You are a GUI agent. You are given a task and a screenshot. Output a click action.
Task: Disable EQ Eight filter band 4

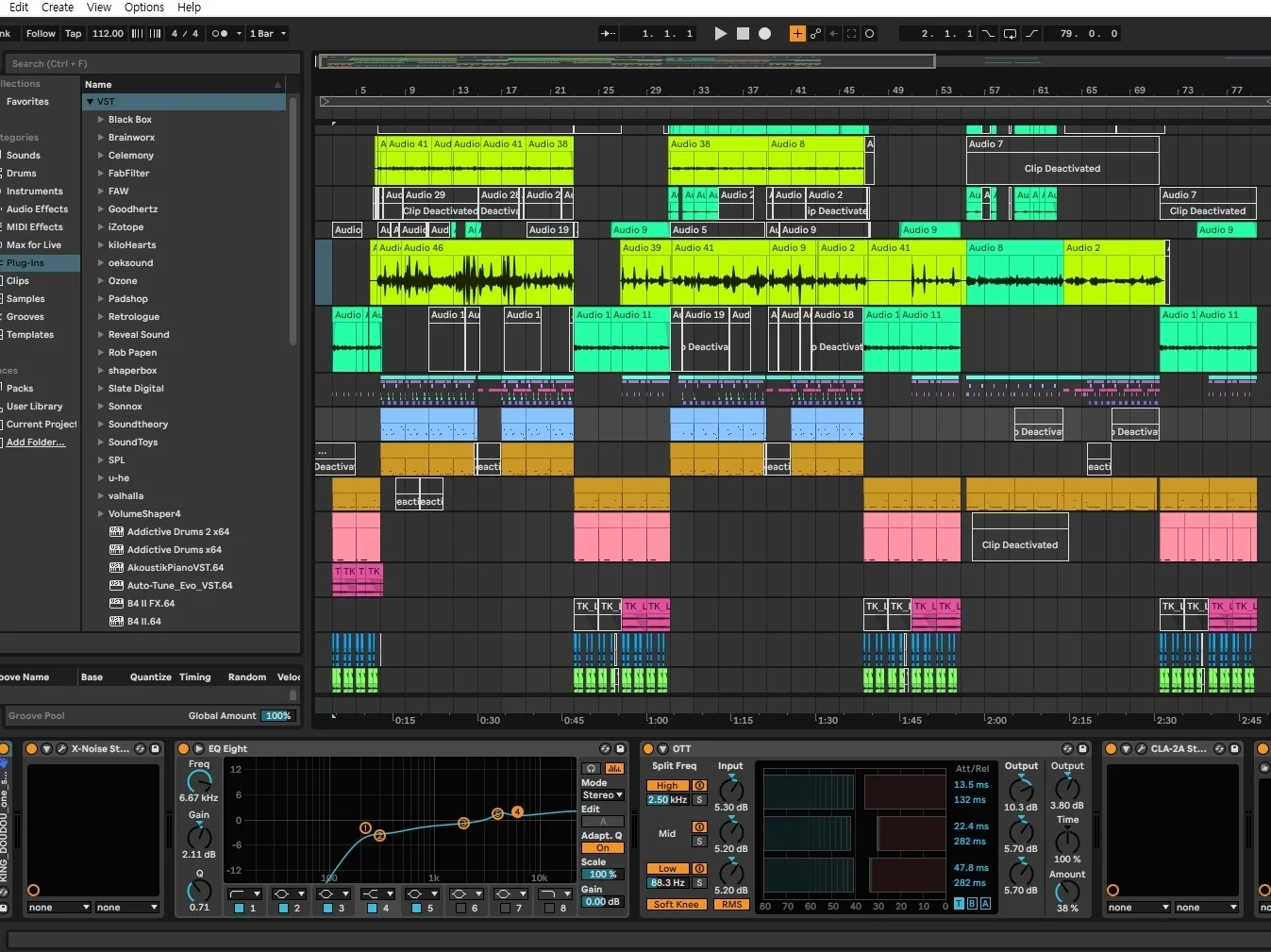372,908
